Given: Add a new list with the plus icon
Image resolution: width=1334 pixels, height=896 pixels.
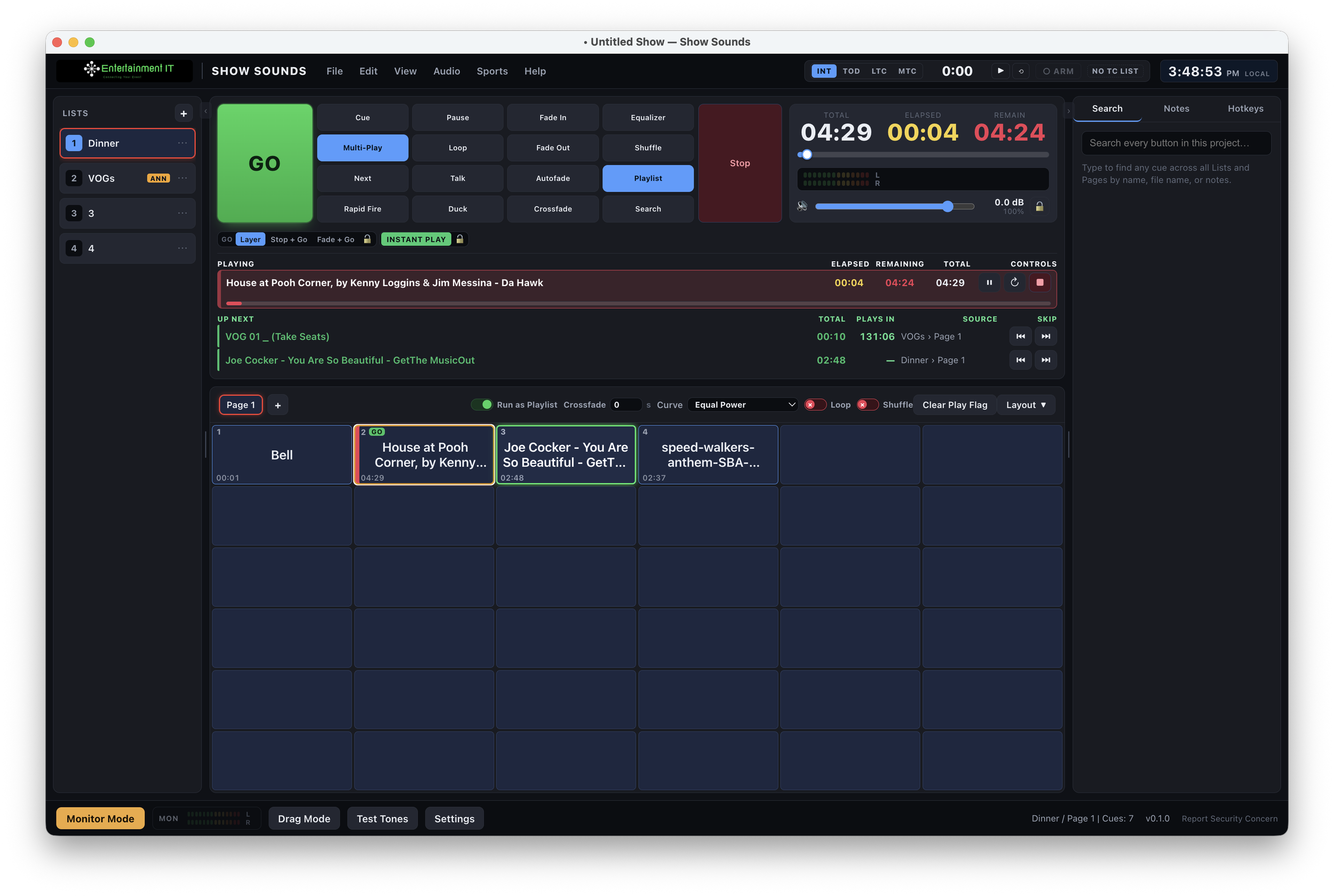Looking at the screenshot, I should point(184,114).
